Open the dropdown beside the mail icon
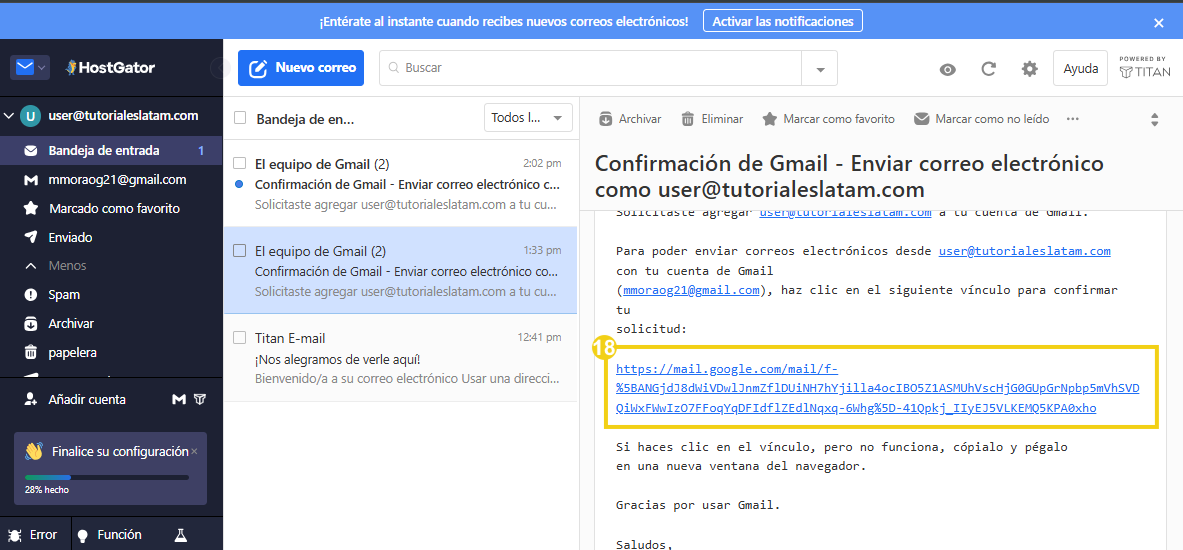Screen dimensions: 1183x550 [41, 68]
